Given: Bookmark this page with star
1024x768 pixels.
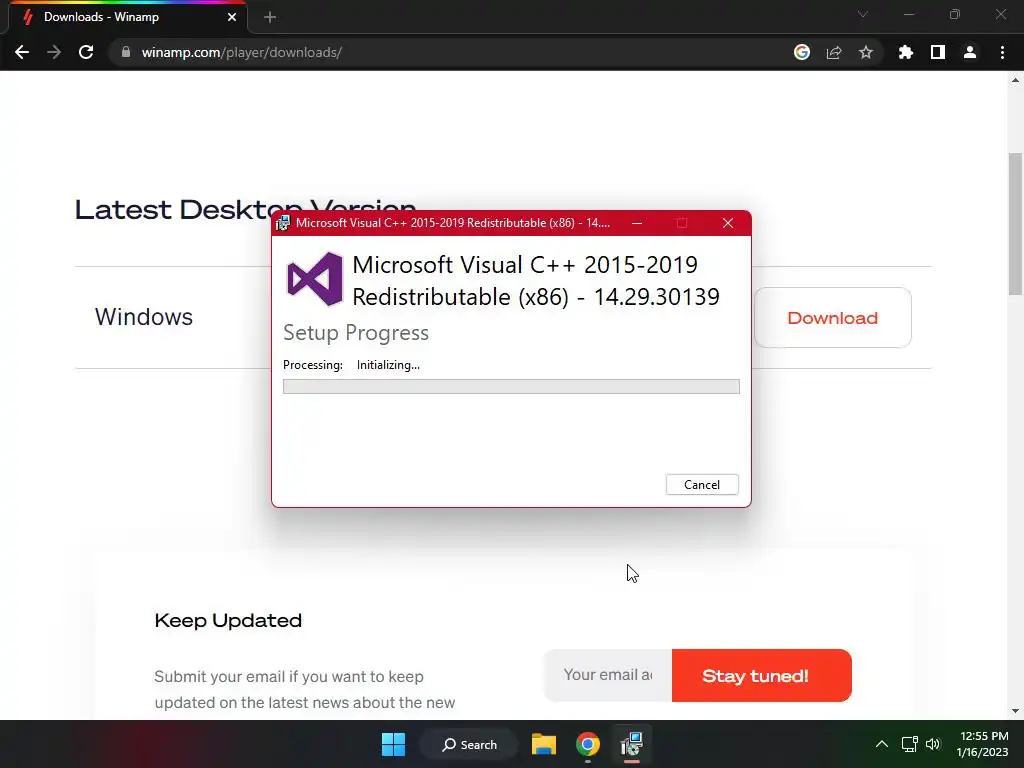Looking at the screenshot, I should (x=866, y=52).
